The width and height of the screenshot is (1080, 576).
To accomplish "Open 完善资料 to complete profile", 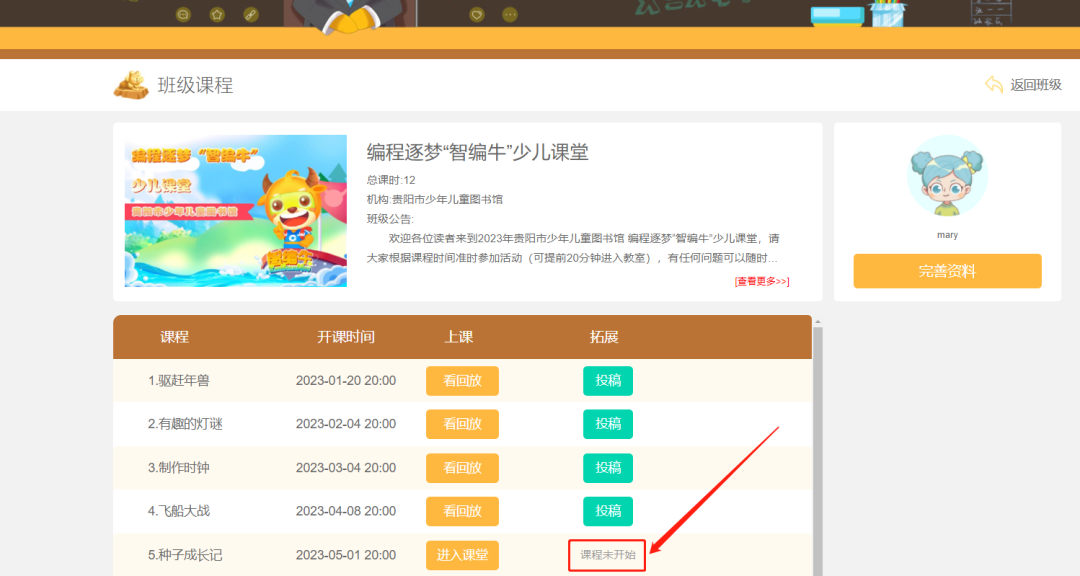I will [947, 271].
